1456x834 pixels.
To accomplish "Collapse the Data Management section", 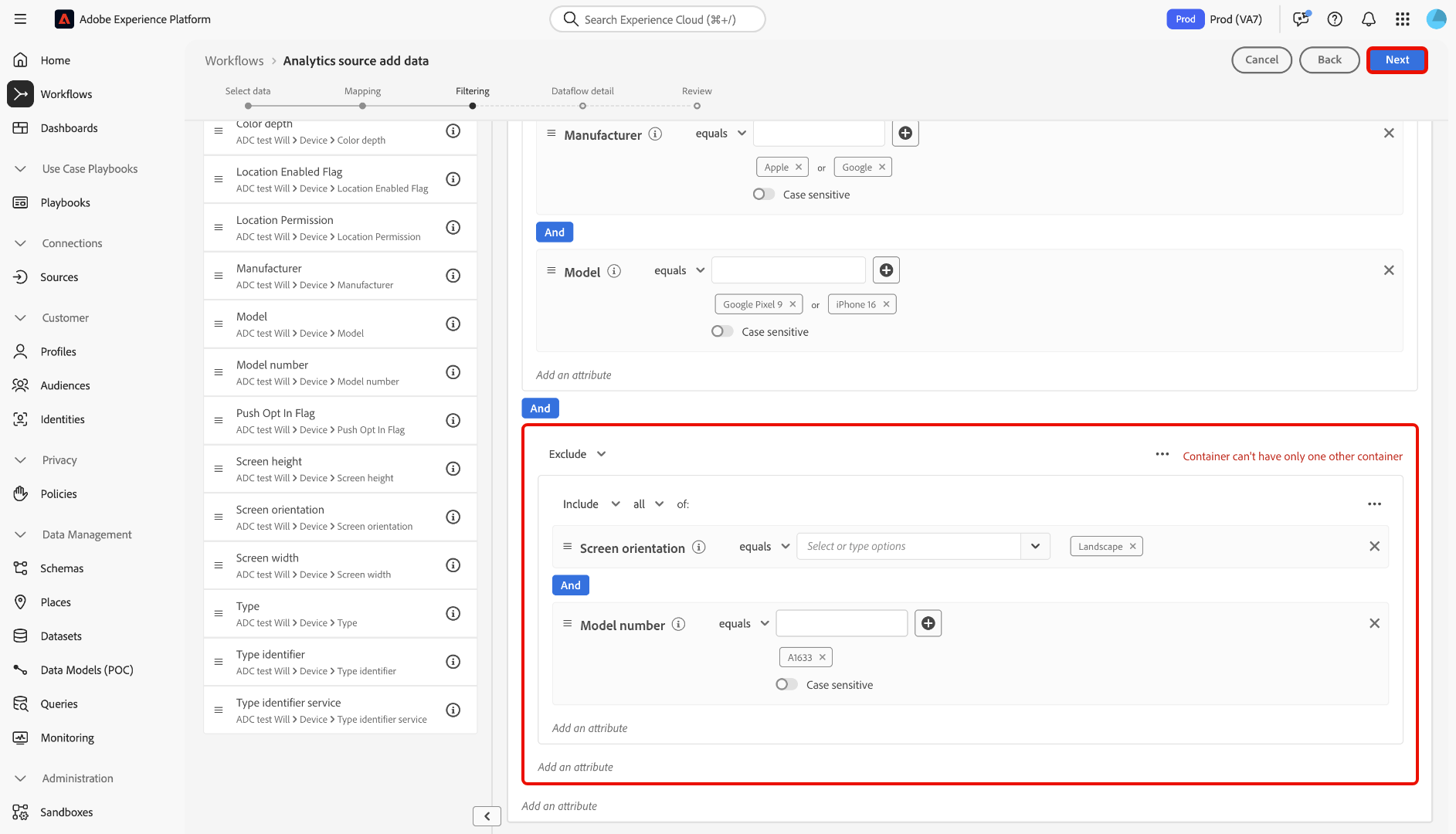I will (21, 534).
